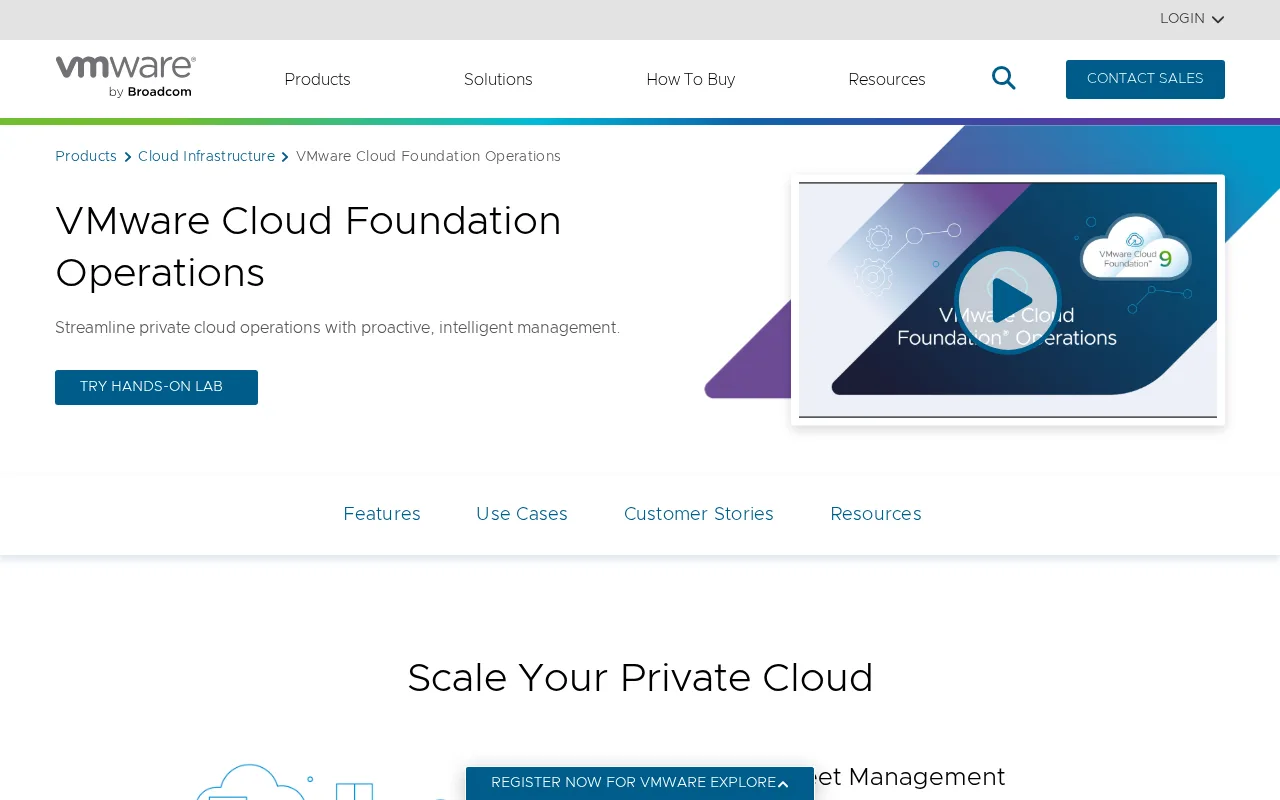The height and width of the screenshot is (800, 1280).
Task: Jump to the Resources section tab
Action: (876, 514)
